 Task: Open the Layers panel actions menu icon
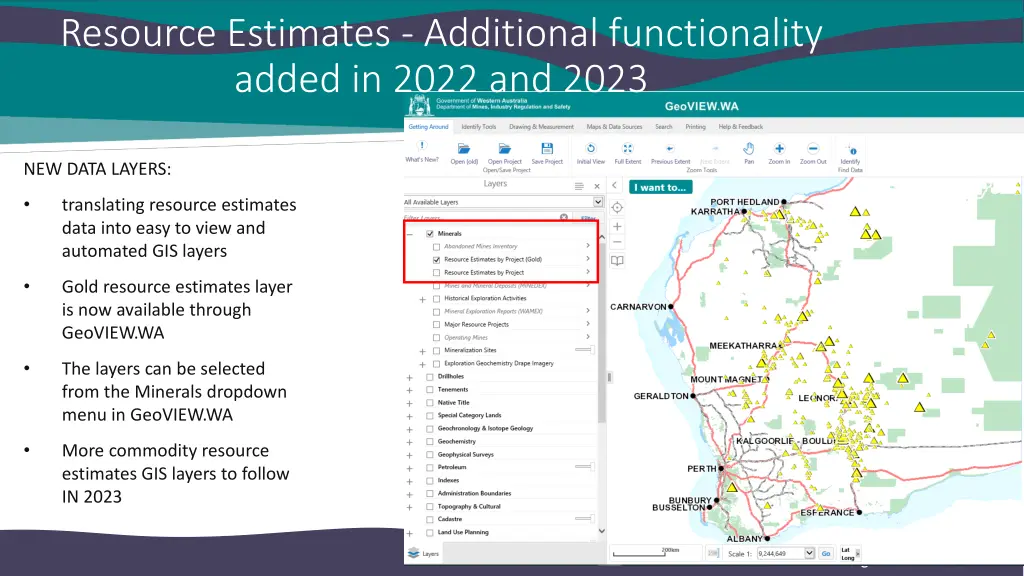click(x=579, y=186)
